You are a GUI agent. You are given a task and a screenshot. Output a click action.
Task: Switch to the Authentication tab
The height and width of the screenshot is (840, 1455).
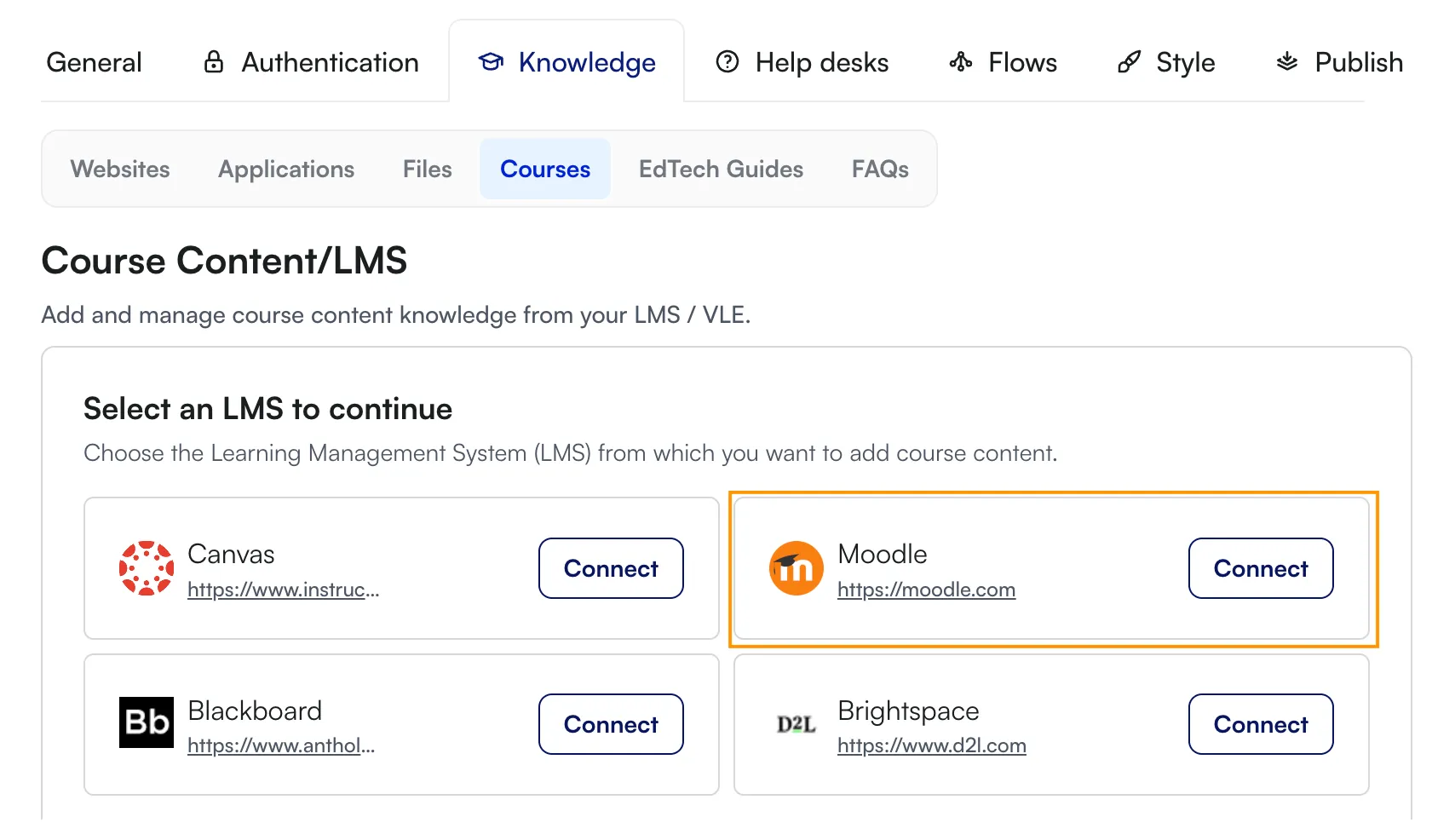(312, 62)
